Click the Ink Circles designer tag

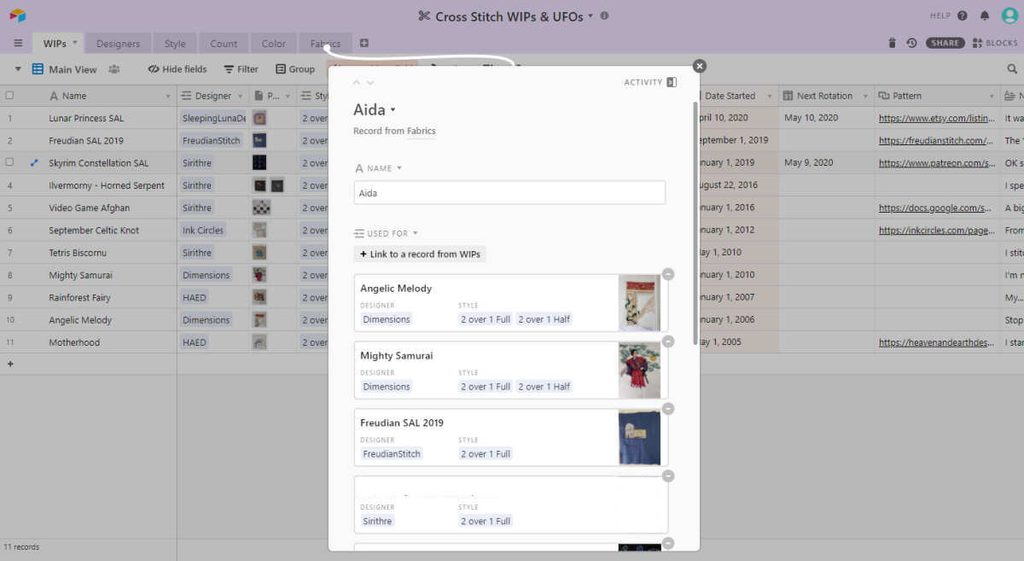(x=202, y=230)
